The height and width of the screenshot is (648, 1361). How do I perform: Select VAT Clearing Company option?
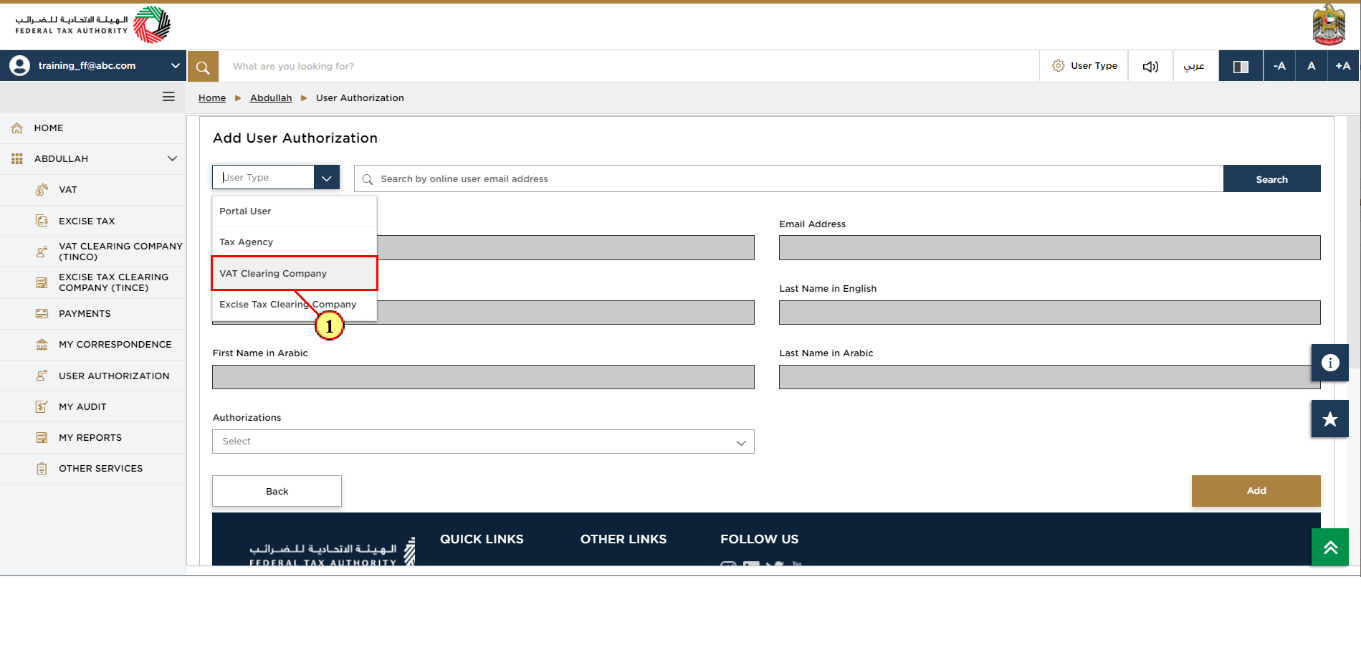(294, 273)
